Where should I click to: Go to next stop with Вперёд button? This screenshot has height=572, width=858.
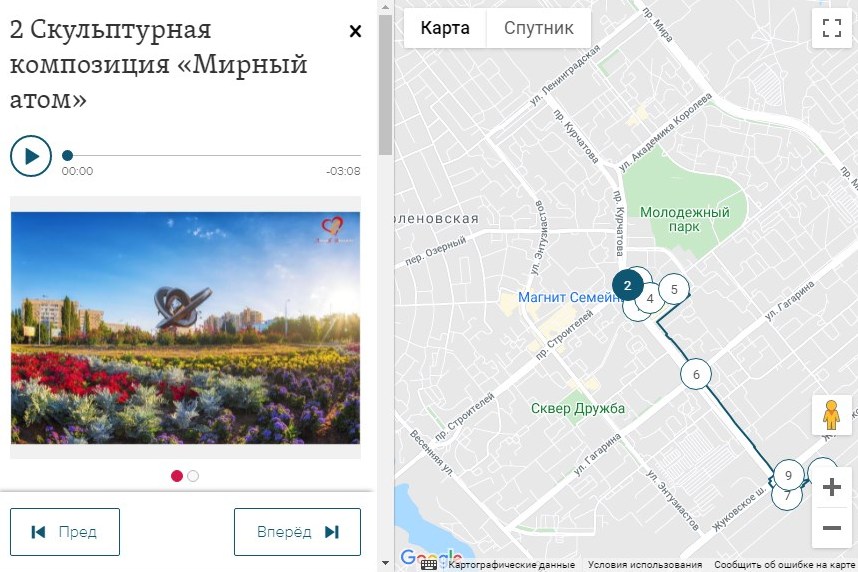click(x=298, y=532)
